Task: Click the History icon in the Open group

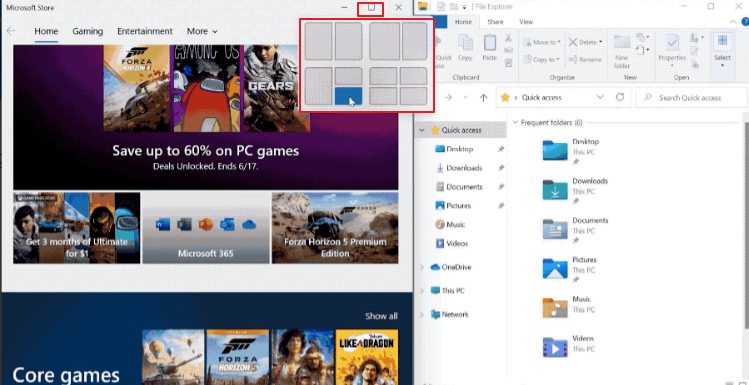Action: [695, 64]
